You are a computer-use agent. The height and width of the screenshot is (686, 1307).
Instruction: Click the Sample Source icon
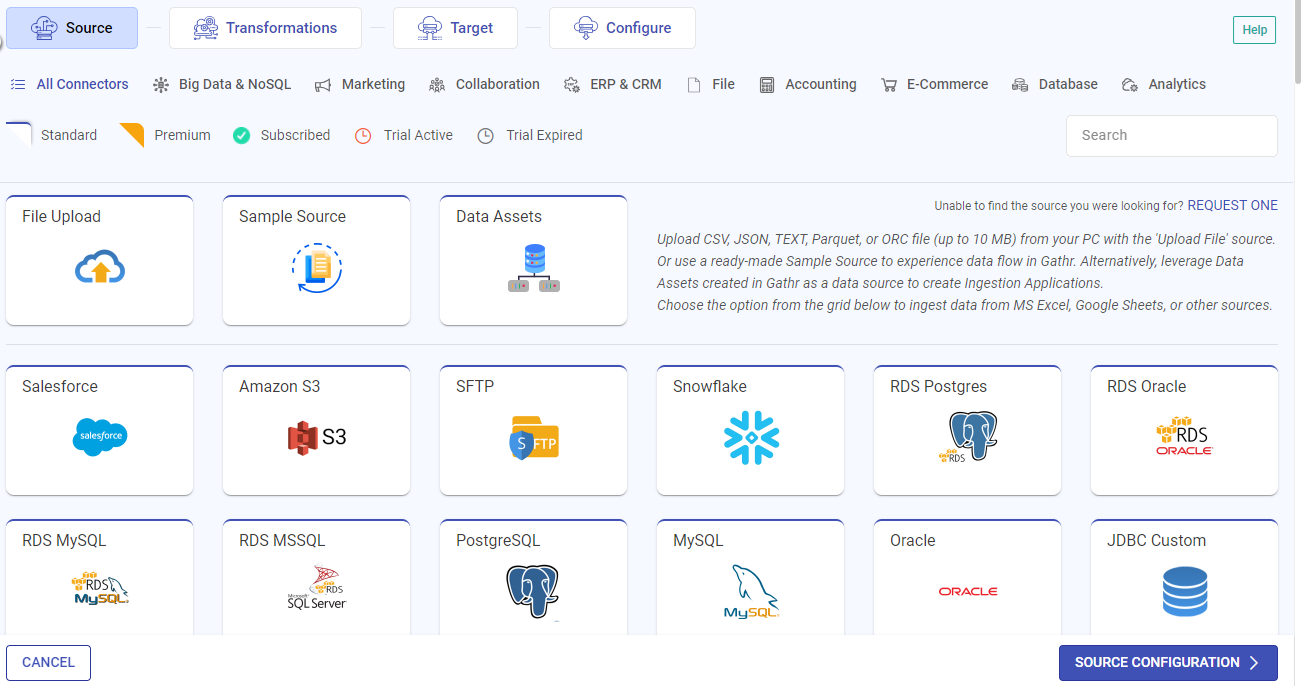[316, 267]
